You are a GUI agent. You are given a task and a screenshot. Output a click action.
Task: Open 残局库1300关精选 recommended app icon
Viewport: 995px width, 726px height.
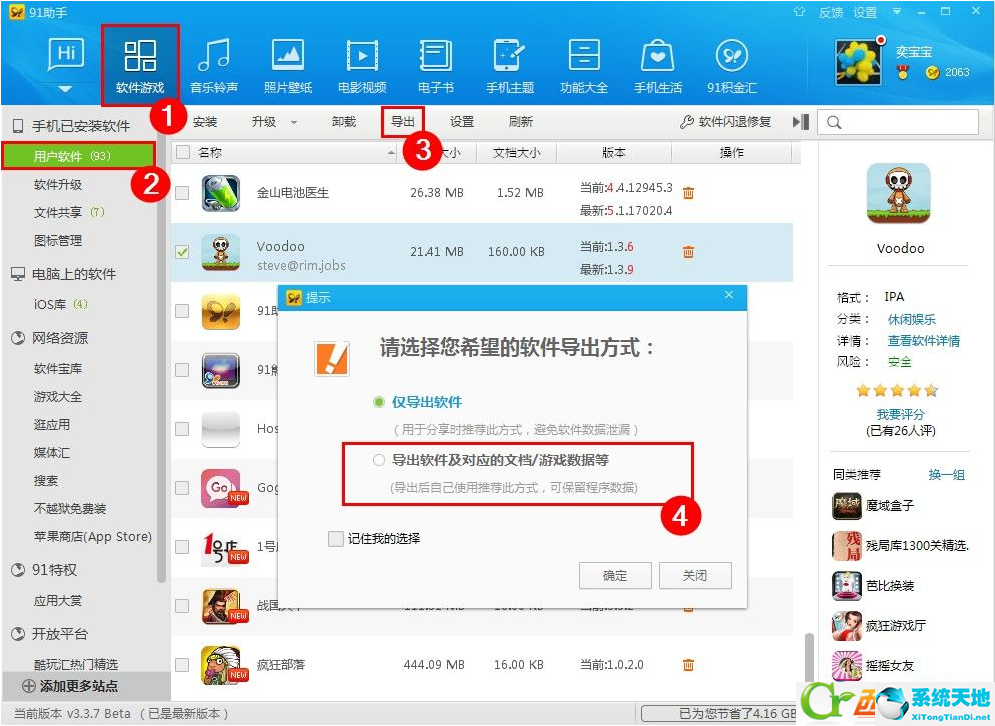(847, 545)
